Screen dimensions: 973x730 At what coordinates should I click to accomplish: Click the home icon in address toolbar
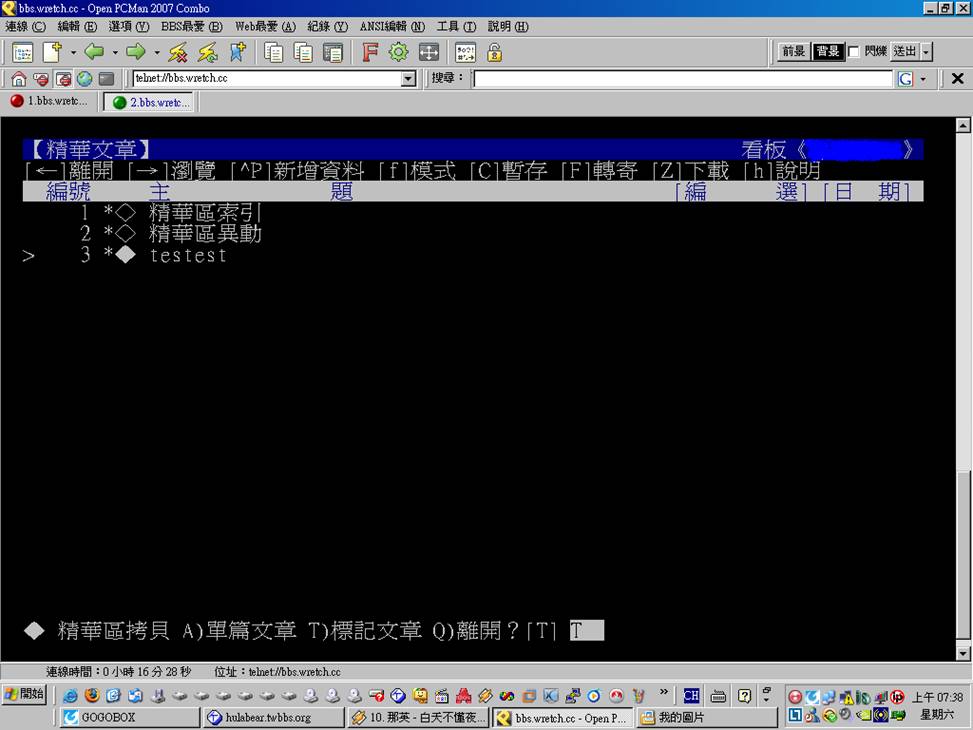[18, 79]
